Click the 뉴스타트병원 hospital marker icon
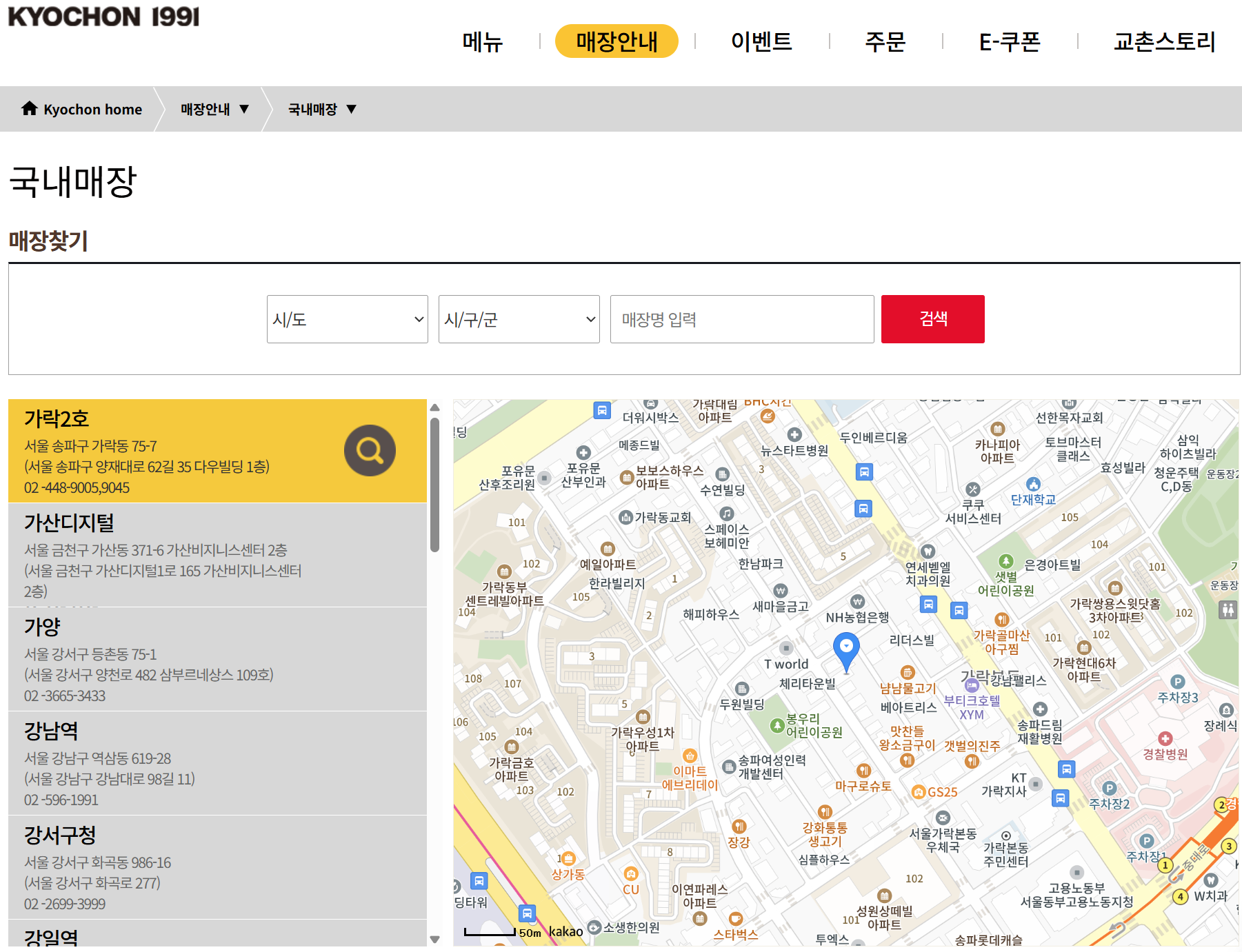Screen dimensions: 1242x952 click(794, 434)
